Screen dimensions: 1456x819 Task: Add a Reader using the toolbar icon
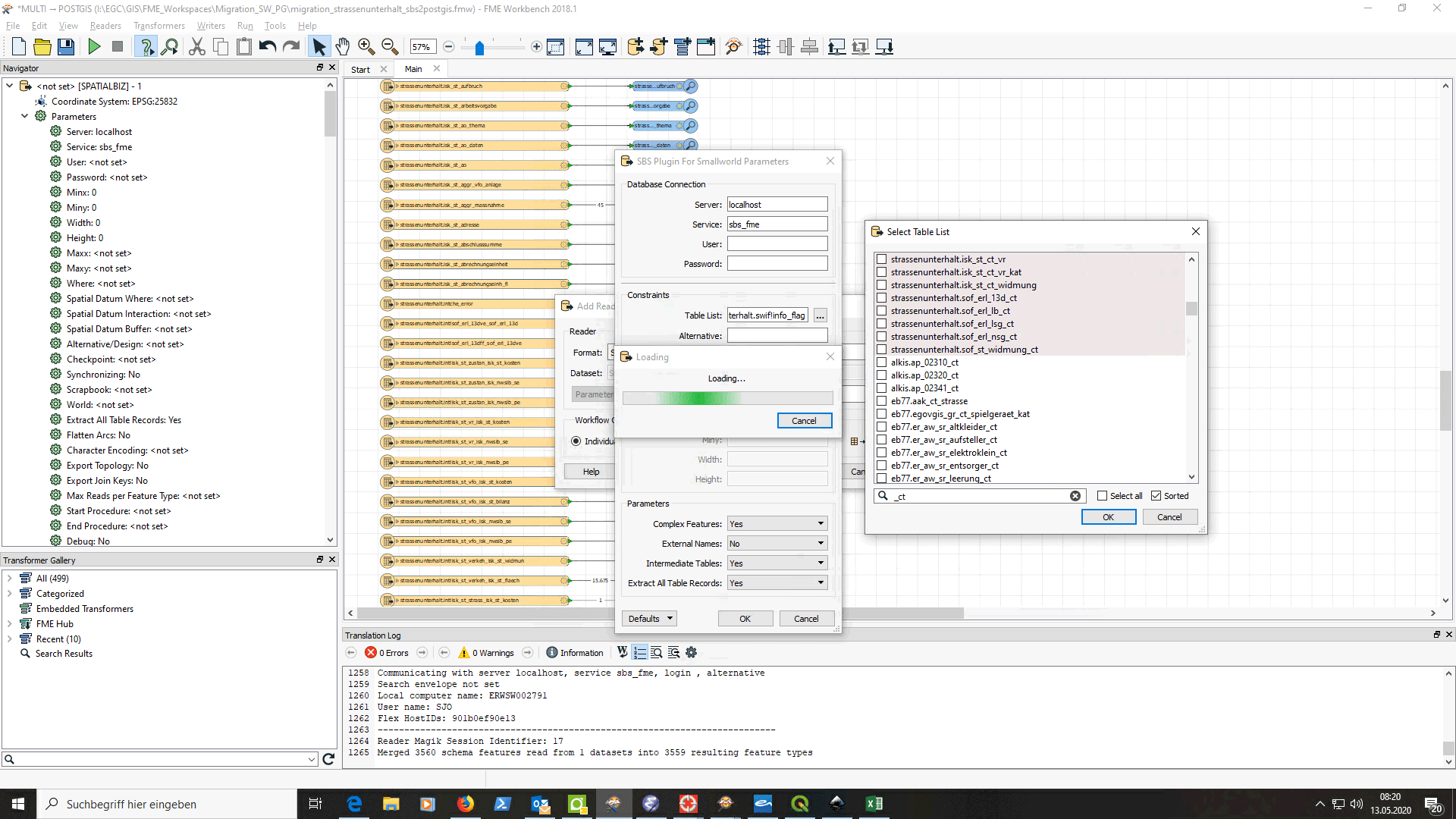[635, 46]
